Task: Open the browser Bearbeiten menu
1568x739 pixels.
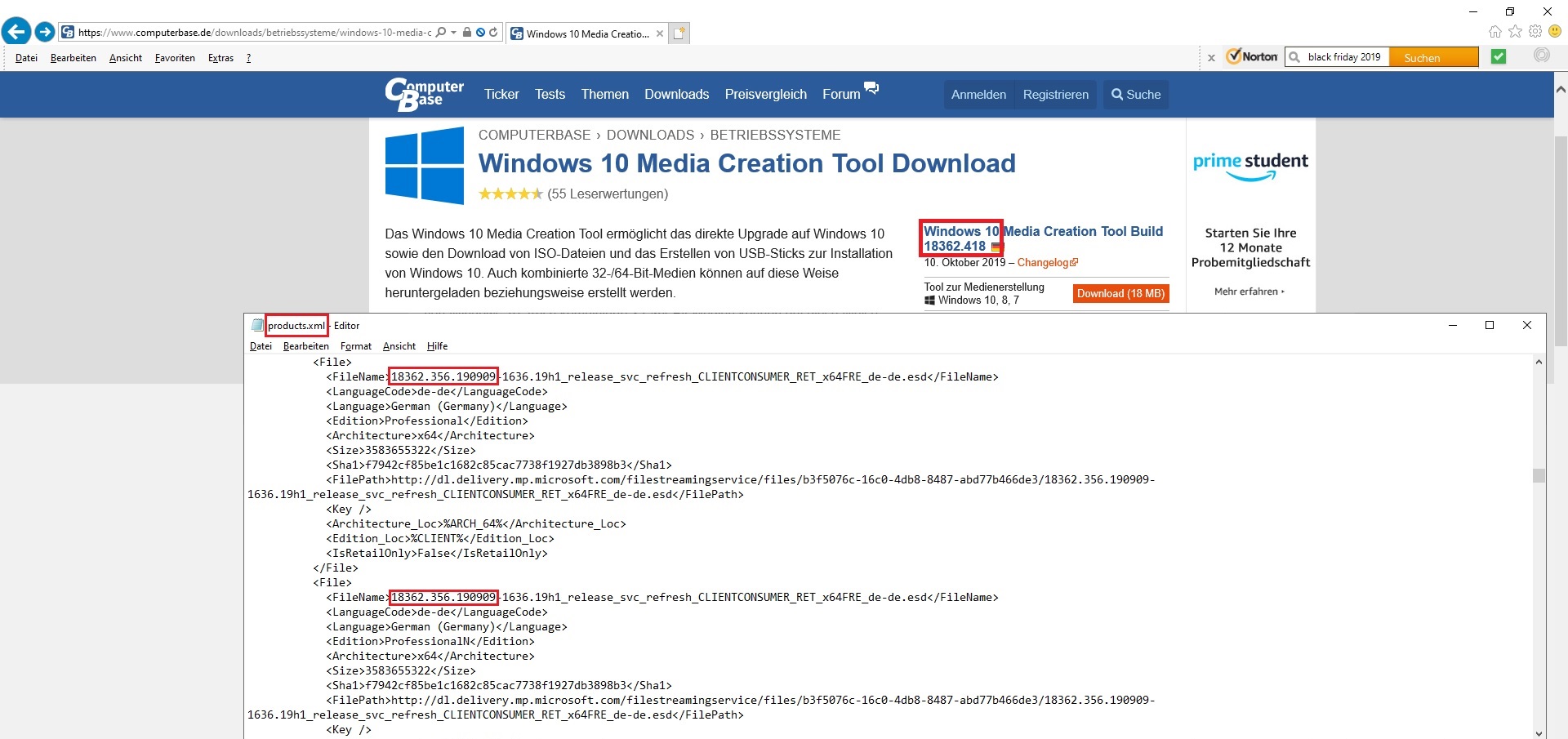Action: click(73, 58)
